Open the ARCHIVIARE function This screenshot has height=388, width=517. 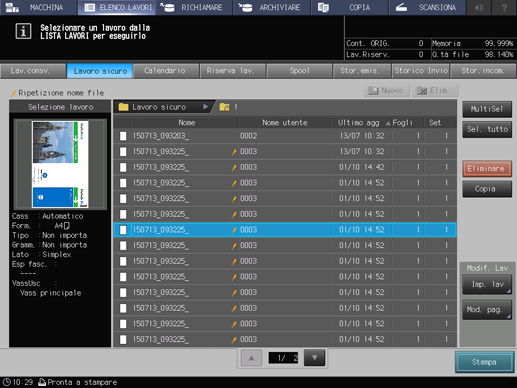[272, 7]
